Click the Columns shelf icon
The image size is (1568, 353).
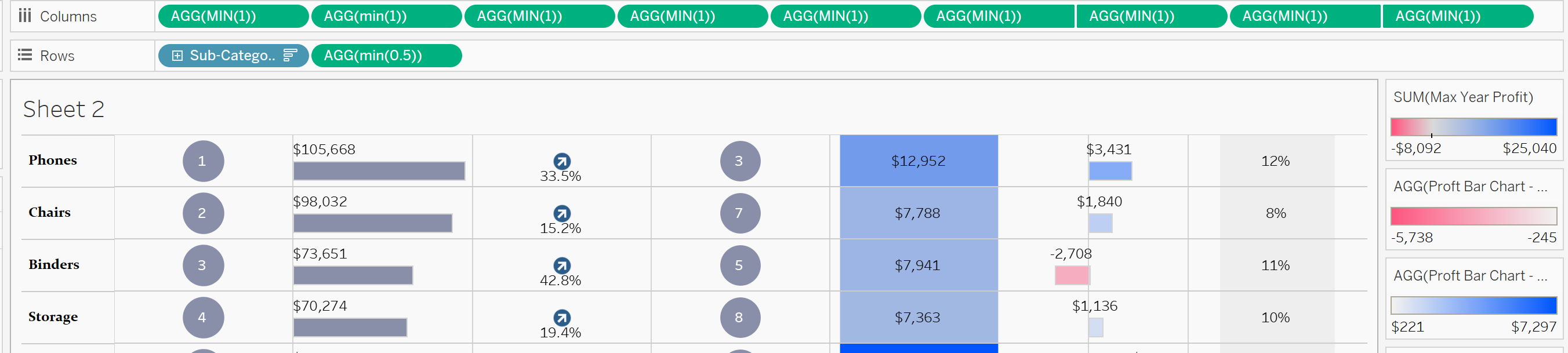(24, 16)
